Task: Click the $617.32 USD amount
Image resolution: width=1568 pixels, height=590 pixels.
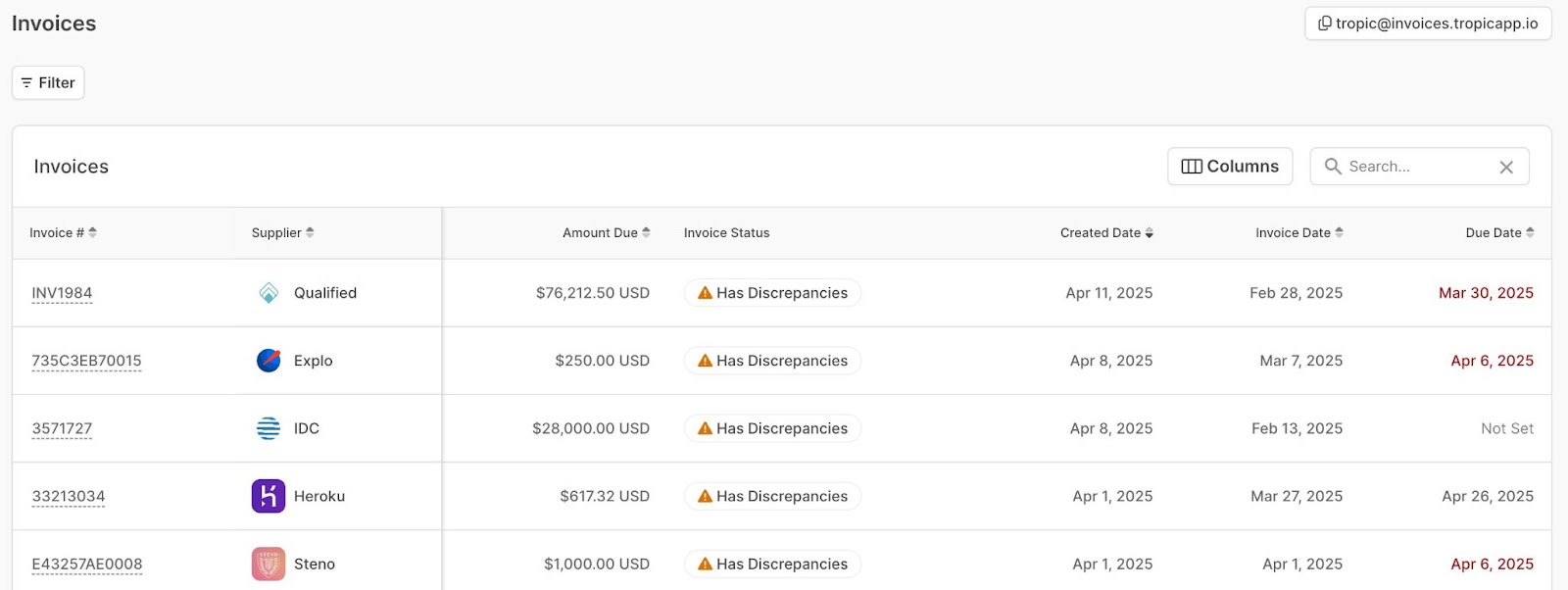Action: click(605, 496)
